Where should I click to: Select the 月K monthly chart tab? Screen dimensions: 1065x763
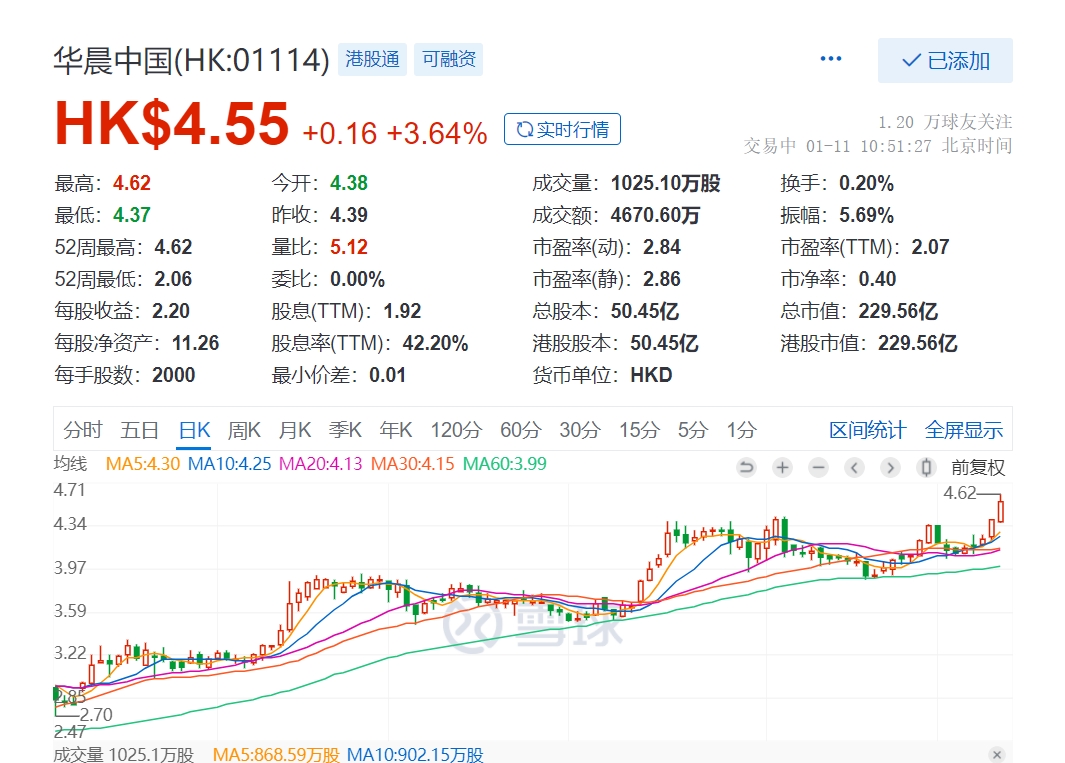click(x=295, y=430)
